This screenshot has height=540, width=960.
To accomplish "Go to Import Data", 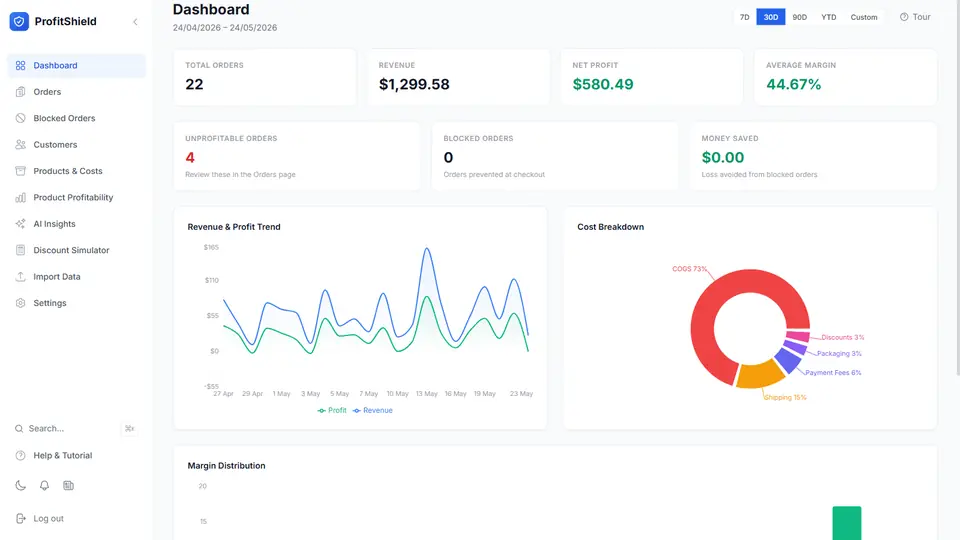I will pyautogui.click(x=77, y=276).
